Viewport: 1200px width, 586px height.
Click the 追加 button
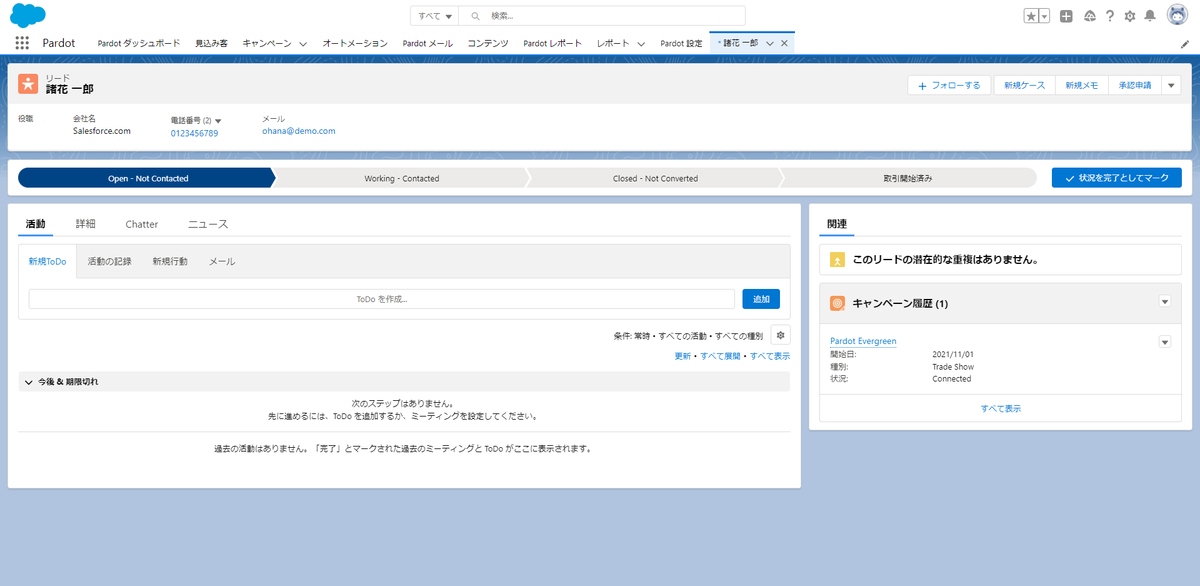[x=761, y=299]
